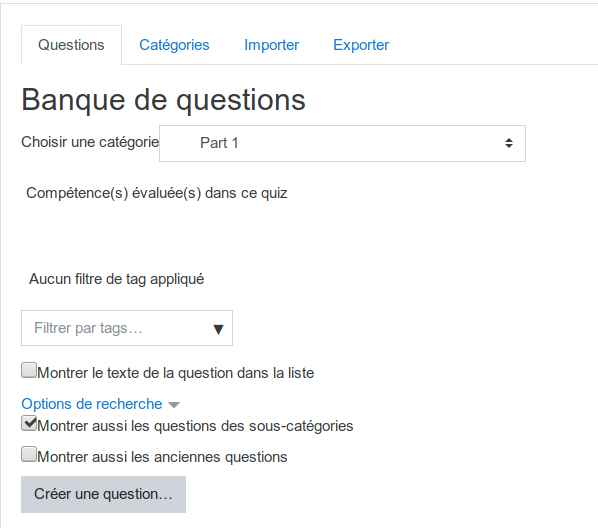The image size is (598, 528).
Task: Click the up-down arrows of the category selector
Action: coord(508,143)
